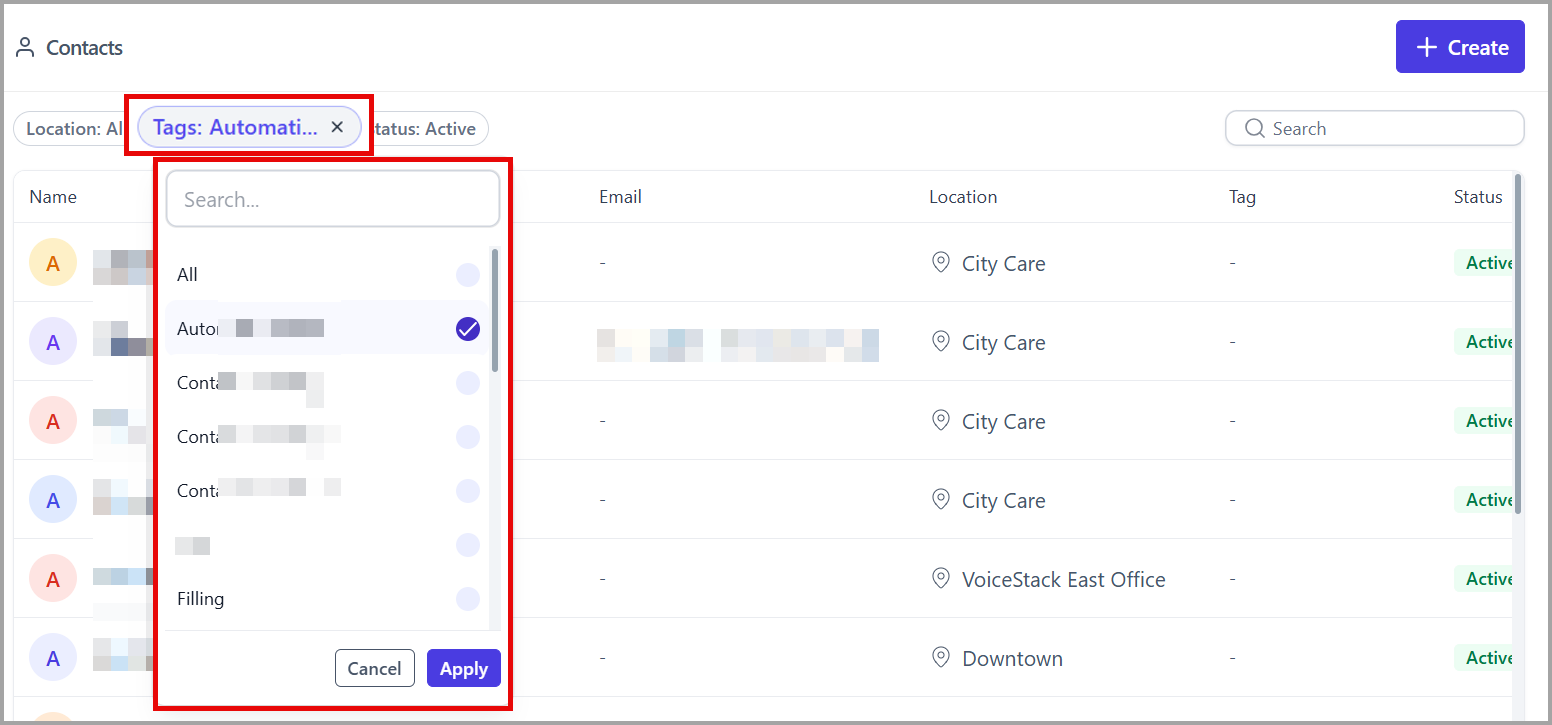Click the Cancel button
The width and height of the screenshot is (1552, 725).
pos(375,669)
